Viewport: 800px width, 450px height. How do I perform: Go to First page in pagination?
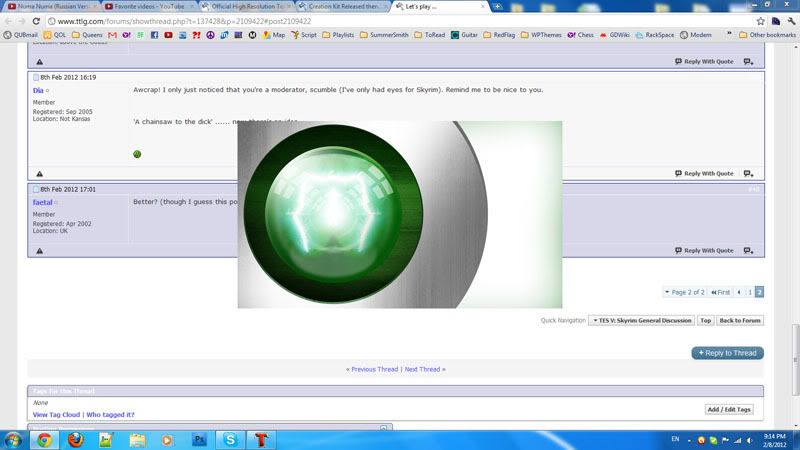point(720,292)
